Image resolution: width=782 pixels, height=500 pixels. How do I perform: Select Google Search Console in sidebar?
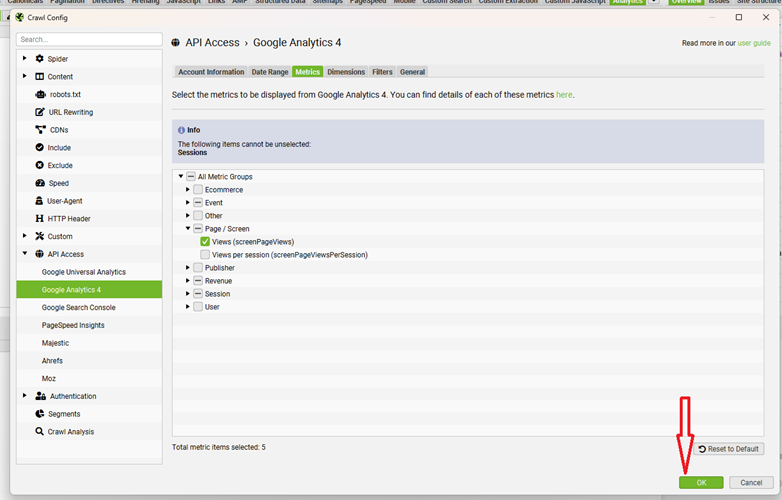(x=89, y=308)
